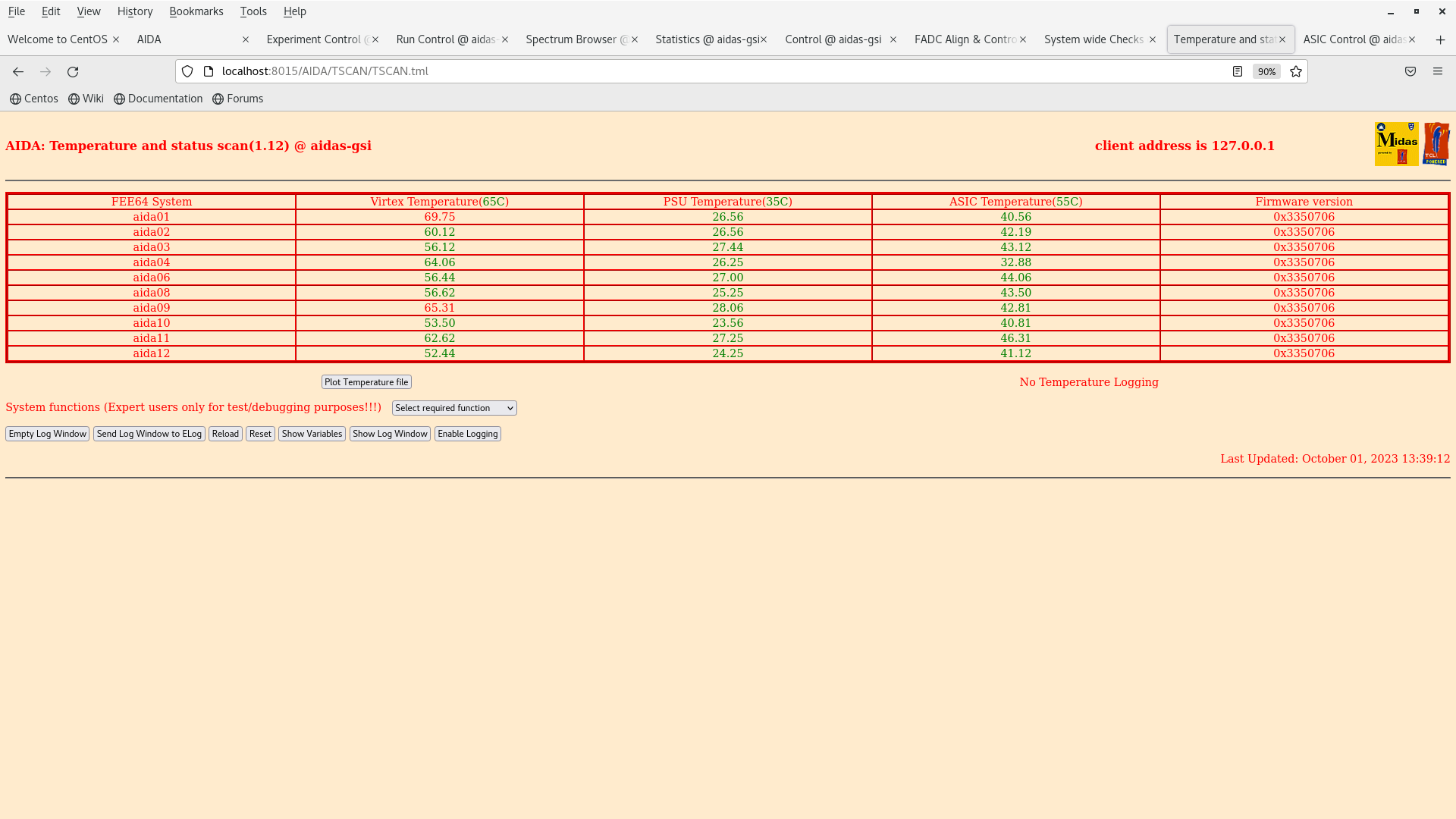Click the Show Variables button

[312, 434]
